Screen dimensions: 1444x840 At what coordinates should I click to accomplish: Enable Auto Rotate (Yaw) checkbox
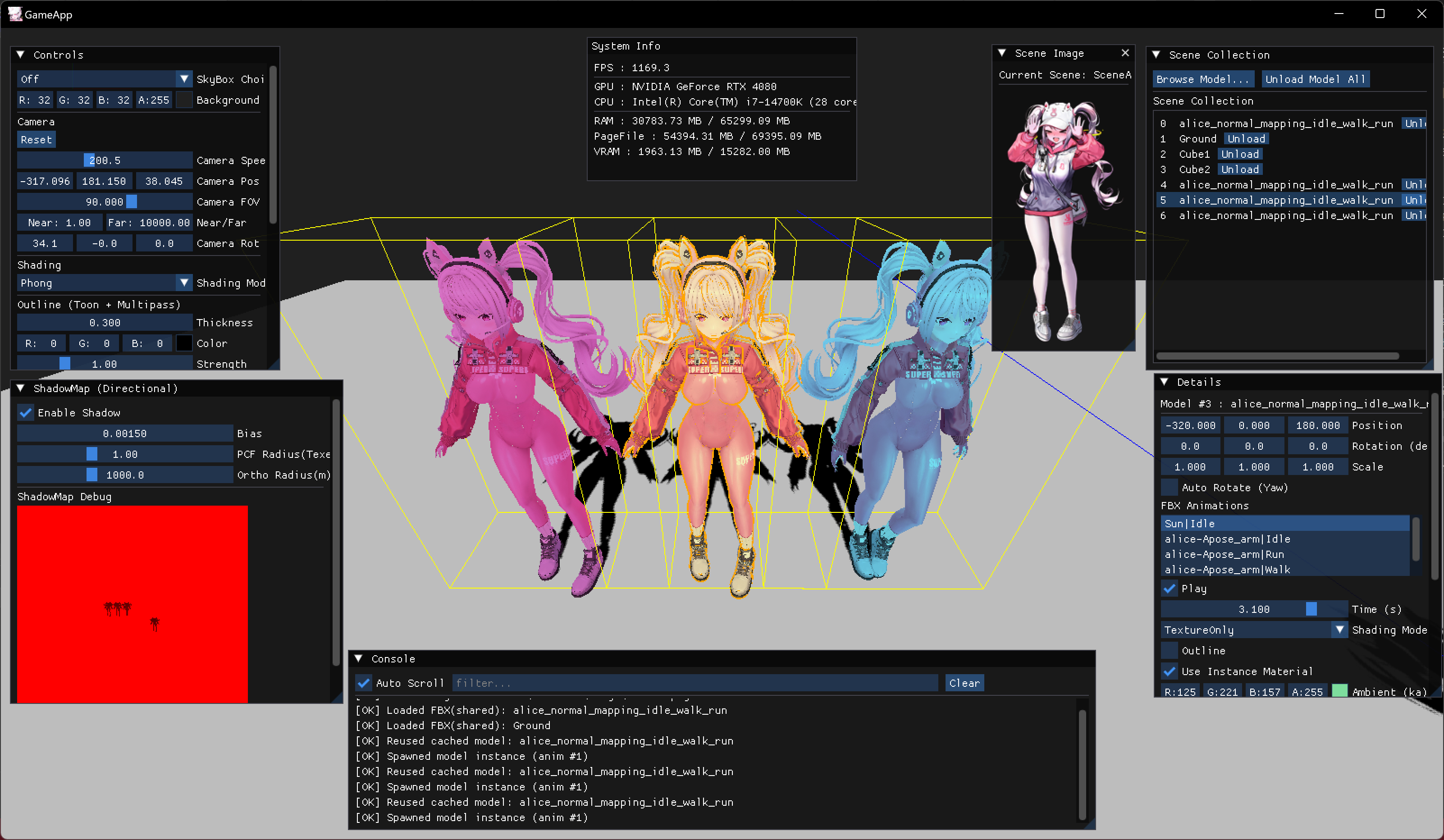(1170, 488)
